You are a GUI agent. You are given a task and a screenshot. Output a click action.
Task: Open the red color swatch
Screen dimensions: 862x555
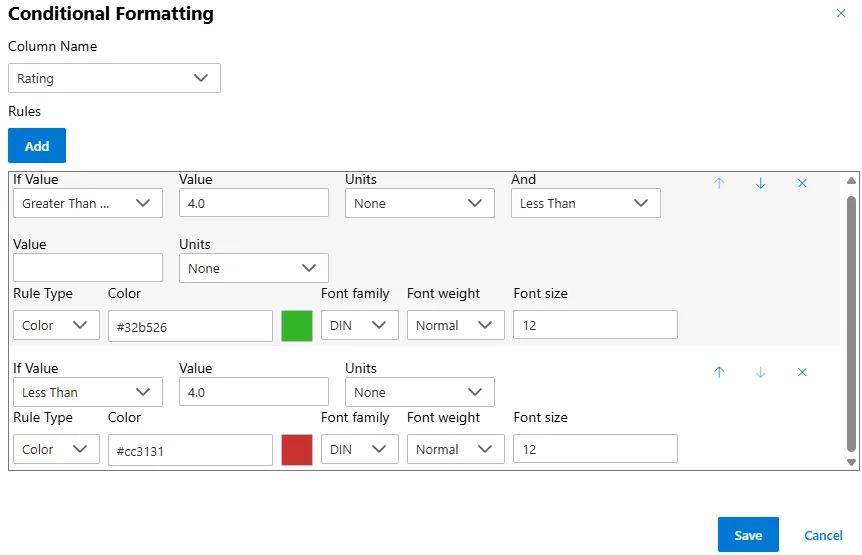pyautogui.click(x=297, y=450)
